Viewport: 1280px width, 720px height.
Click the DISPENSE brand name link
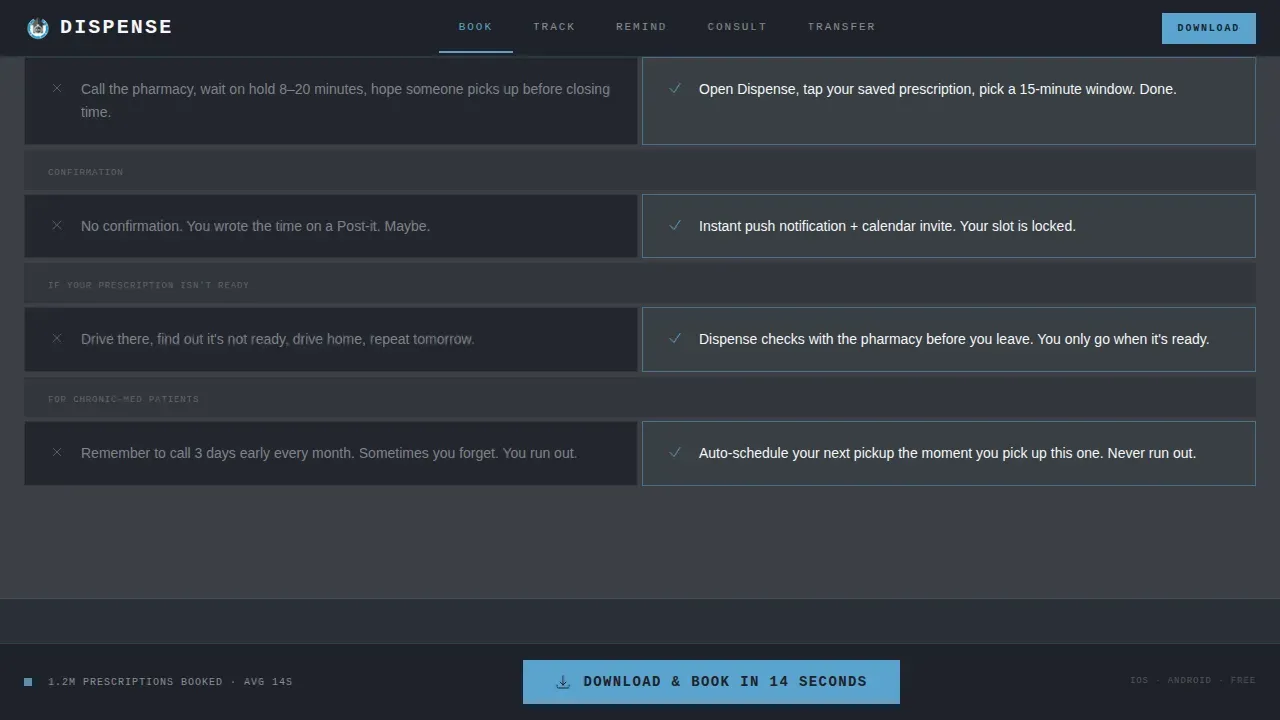click(116, 27)
